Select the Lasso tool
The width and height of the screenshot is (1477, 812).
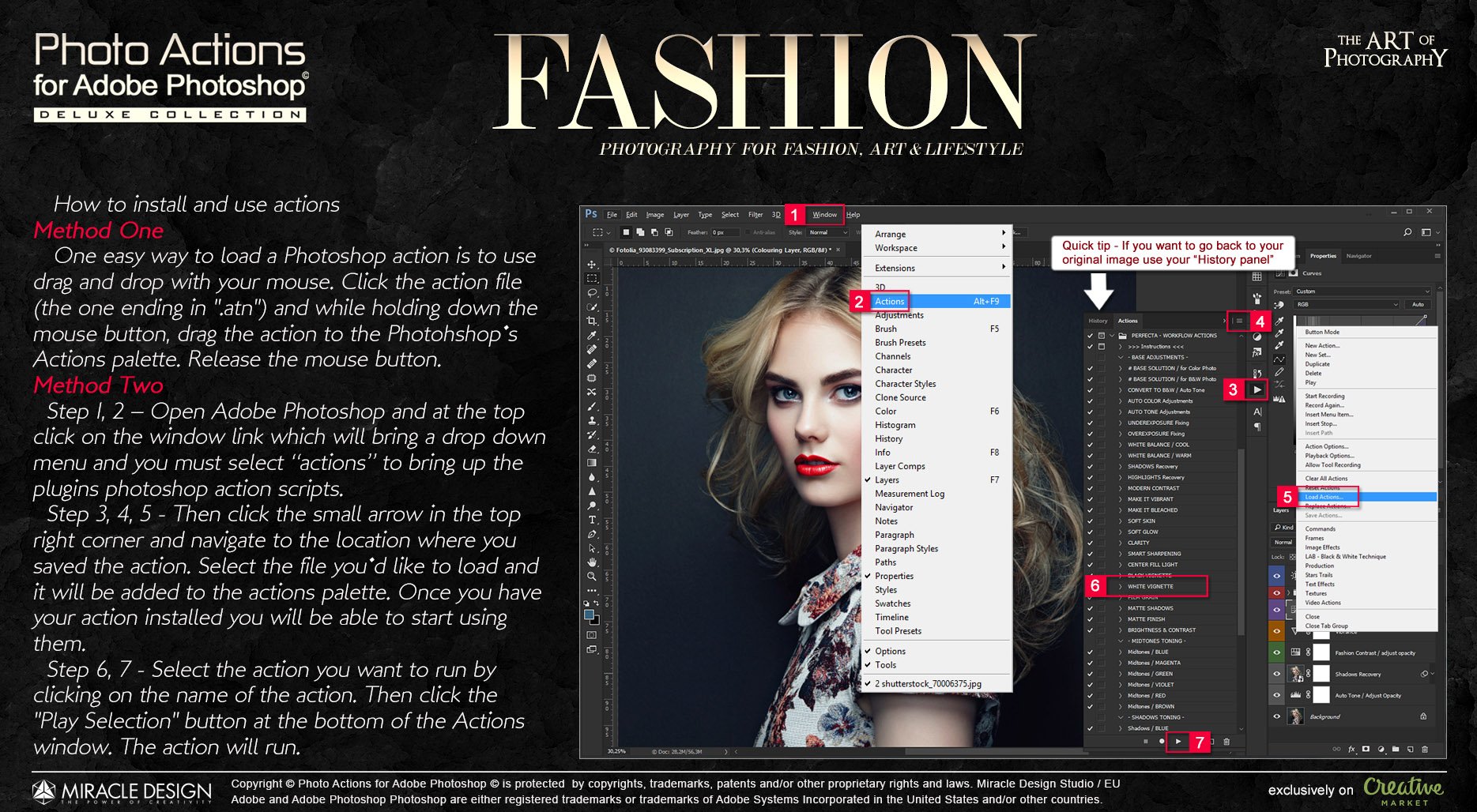tap(592, 292)
